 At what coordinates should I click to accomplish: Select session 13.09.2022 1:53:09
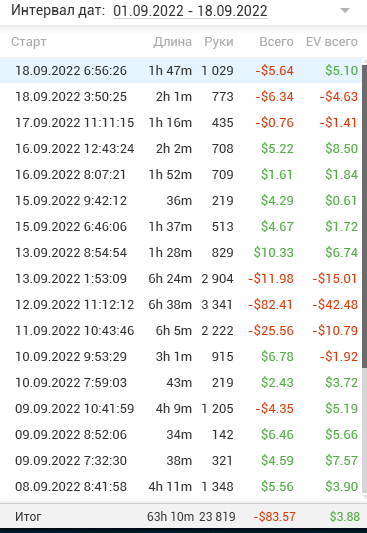(181, 278)
